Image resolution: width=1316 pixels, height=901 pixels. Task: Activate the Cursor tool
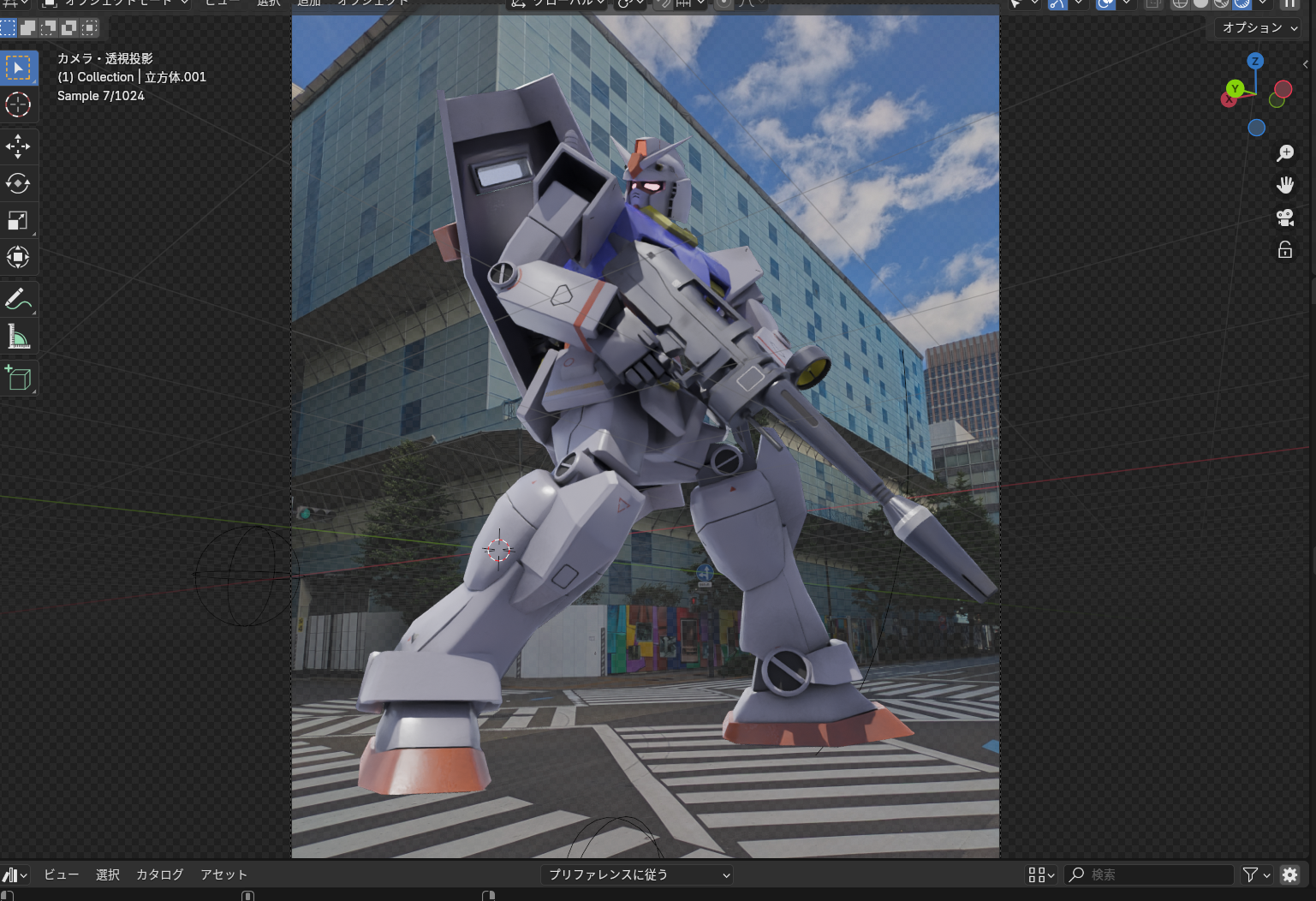click(18, 104)
